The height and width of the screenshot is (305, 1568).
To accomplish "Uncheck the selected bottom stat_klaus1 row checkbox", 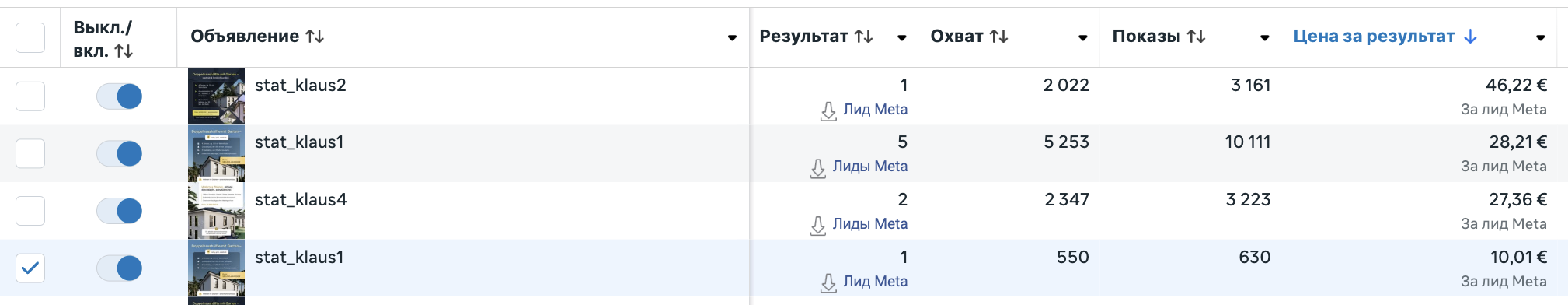I will tap(30, 268).
